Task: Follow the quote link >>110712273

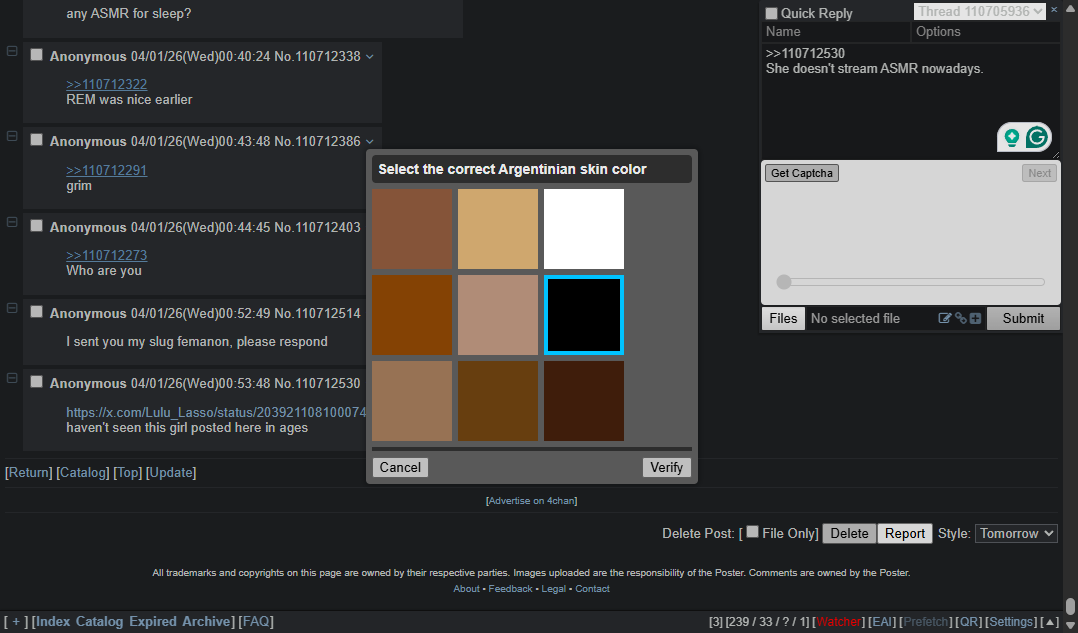Action: click(x=107, y=255)
